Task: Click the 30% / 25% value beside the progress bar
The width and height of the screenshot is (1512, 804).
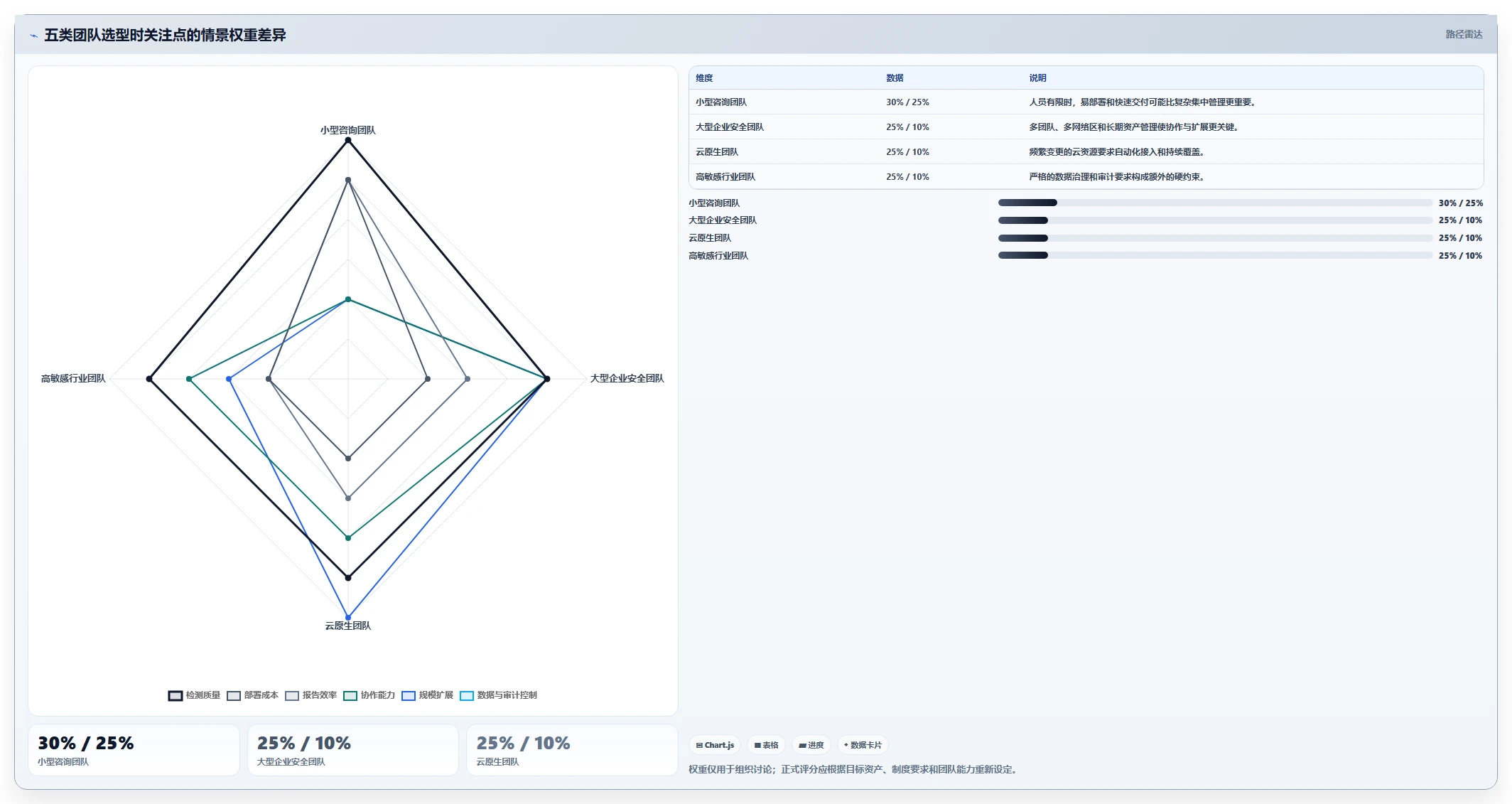Action: 1461,203
